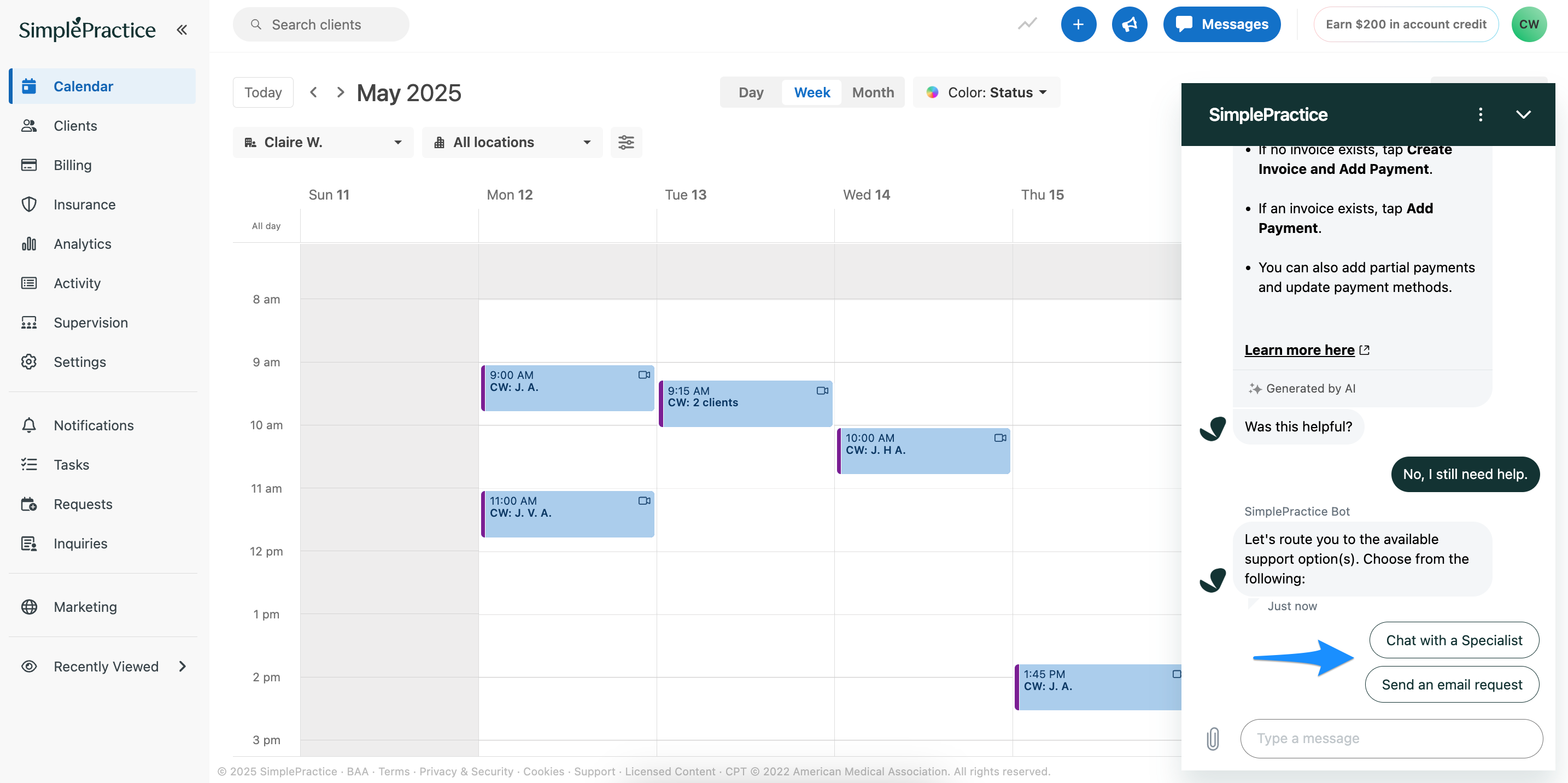Click the Privacy & Security footer link
The height and width of the screenshot is (783, 1568).
click(466, 771)
